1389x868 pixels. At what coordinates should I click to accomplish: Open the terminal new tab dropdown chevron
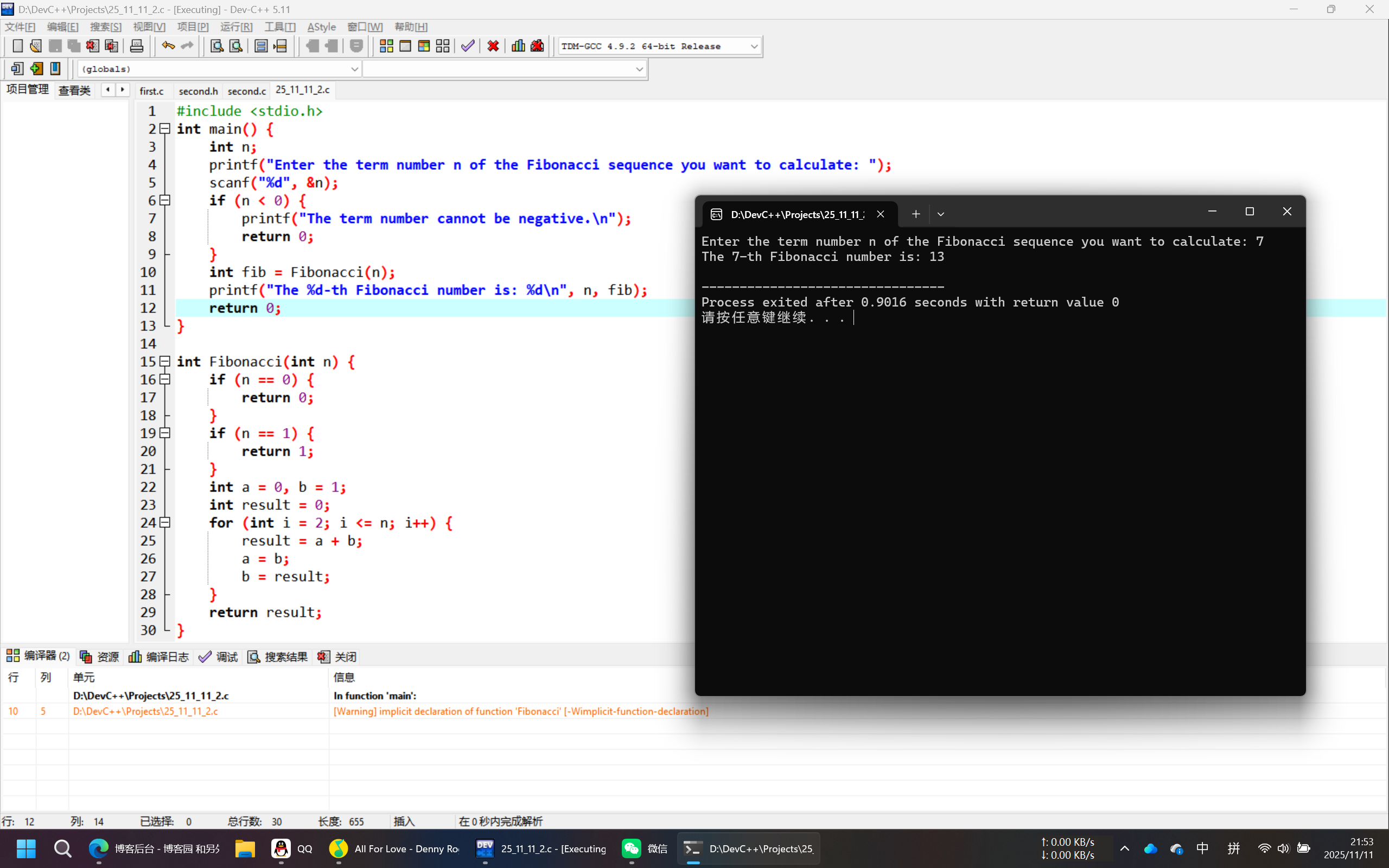pyautogui.click(x=940, y=214)
